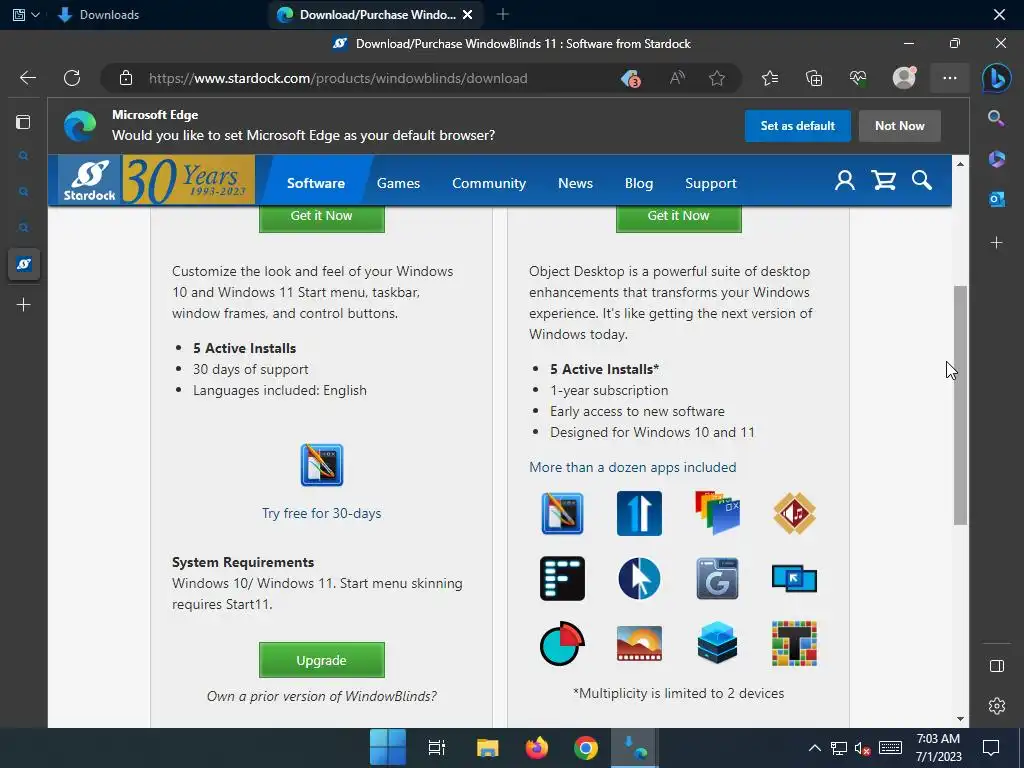1024x768 pixels.
Task: Open Browser essentials heart icon
Action: [x=858, y=78]
